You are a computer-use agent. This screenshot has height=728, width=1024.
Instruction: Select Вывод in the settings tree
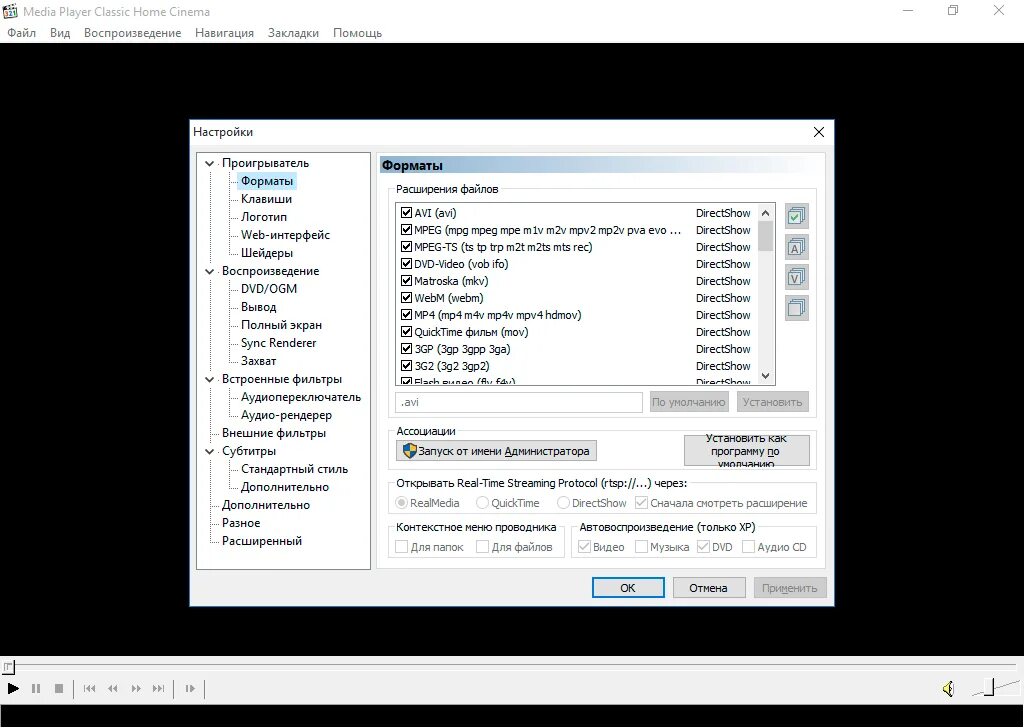[259, 307]
